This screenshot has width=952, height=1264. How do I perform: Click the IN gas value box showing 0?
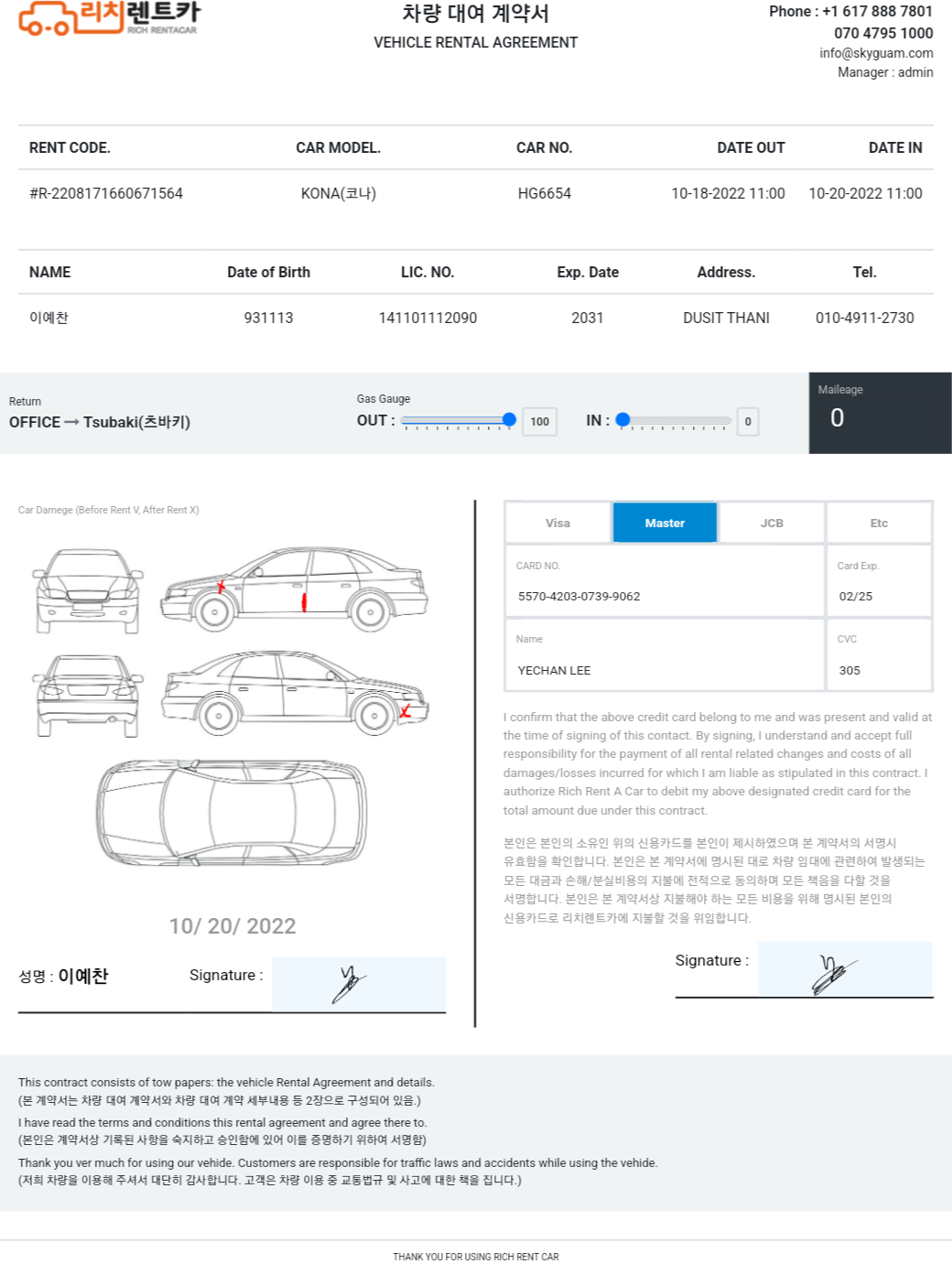(x=748, y=422)
